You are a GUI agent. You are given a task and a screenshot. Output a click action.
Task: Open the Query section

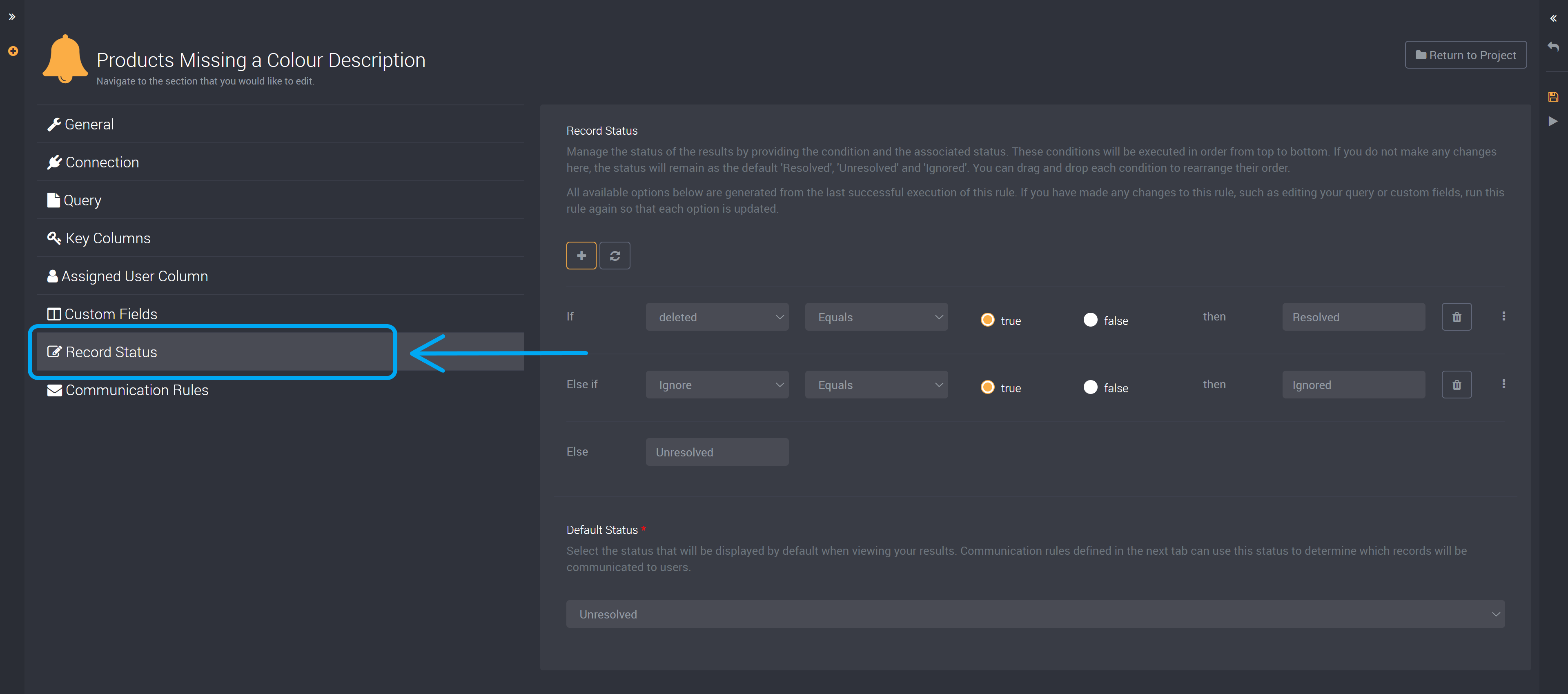pyautogui.click(x=280, y=200)
